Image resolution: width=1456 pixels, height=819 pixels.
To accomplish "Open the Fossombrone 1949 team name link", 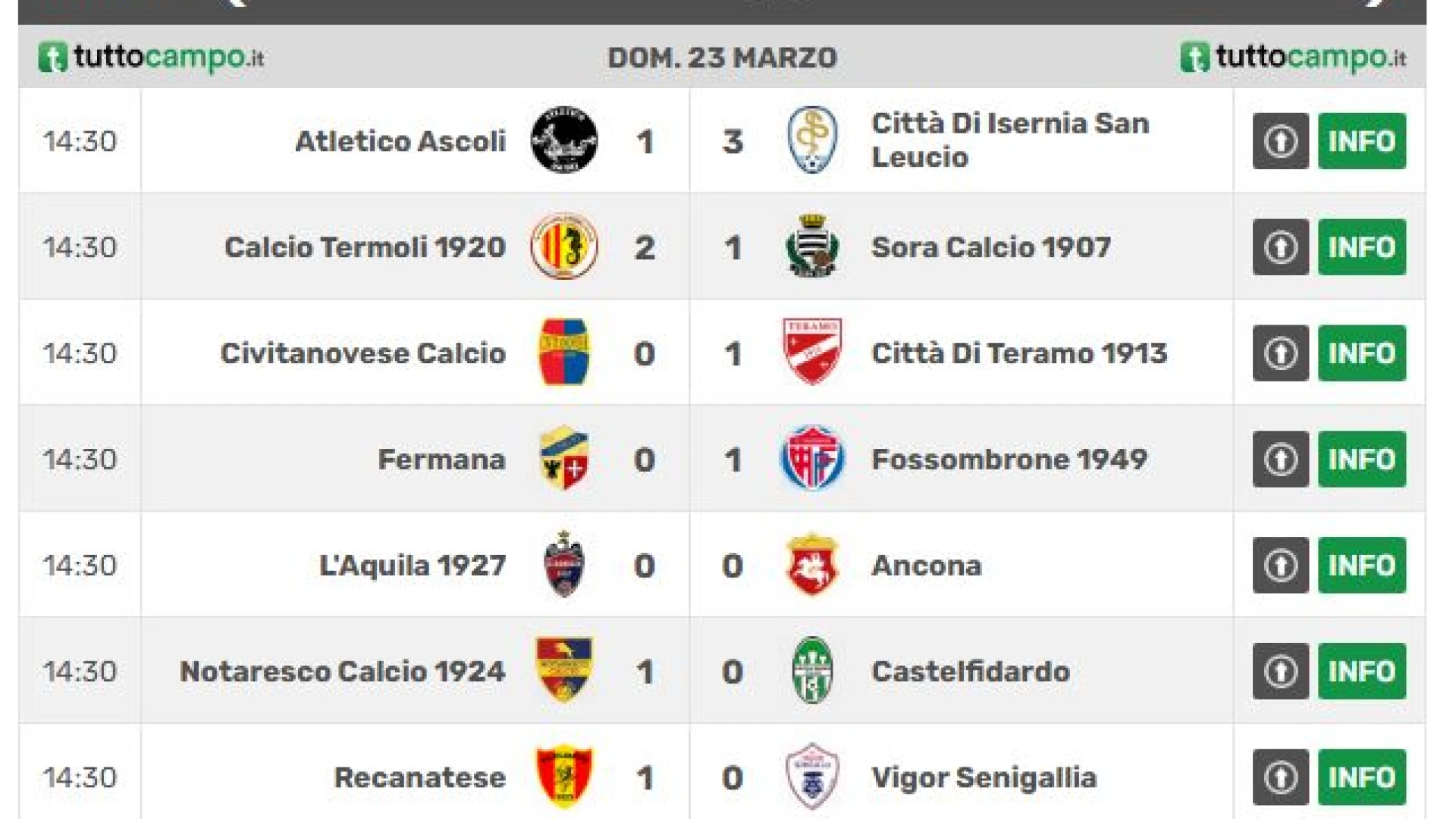I will [x=1009, y=459].
